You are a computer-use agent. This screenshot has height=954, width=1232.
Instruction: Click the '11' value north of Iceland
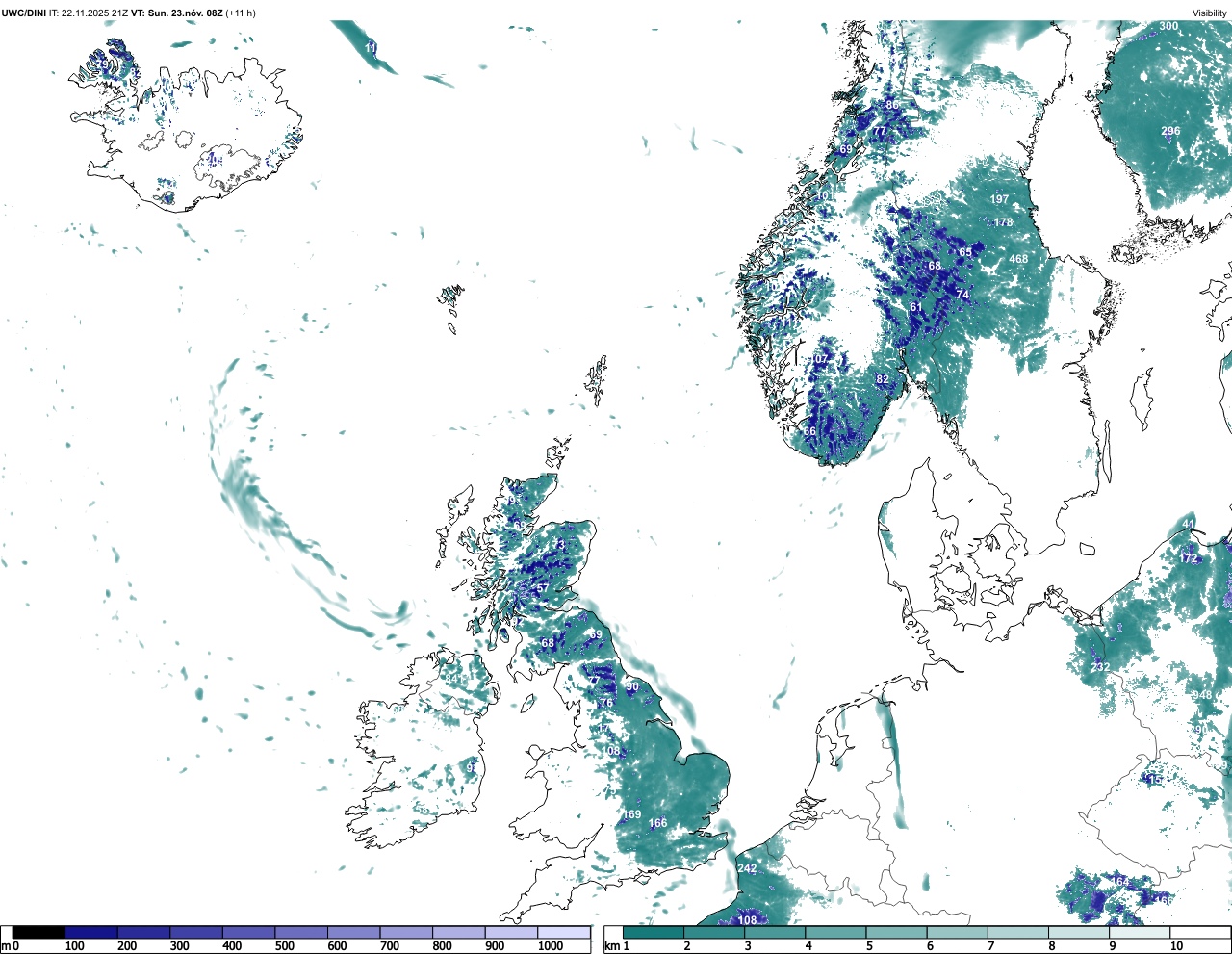click(372, 47)
